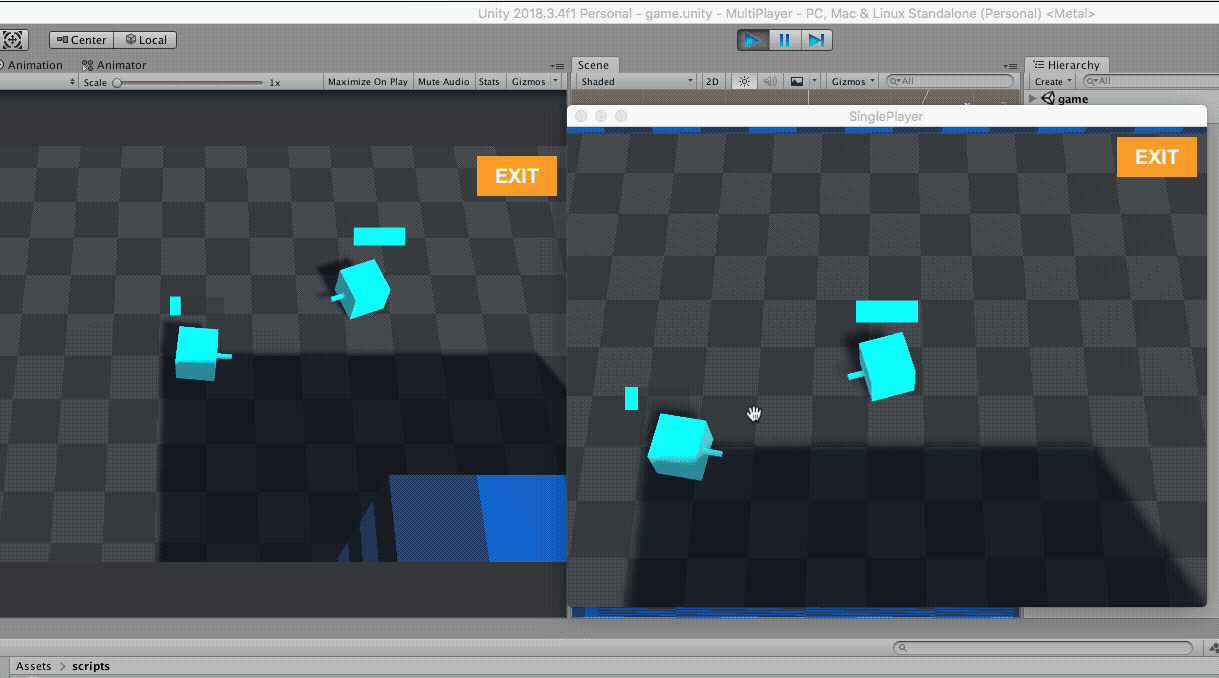
Task: Focus the Scene view search field
Action: [x=949, y=82]
